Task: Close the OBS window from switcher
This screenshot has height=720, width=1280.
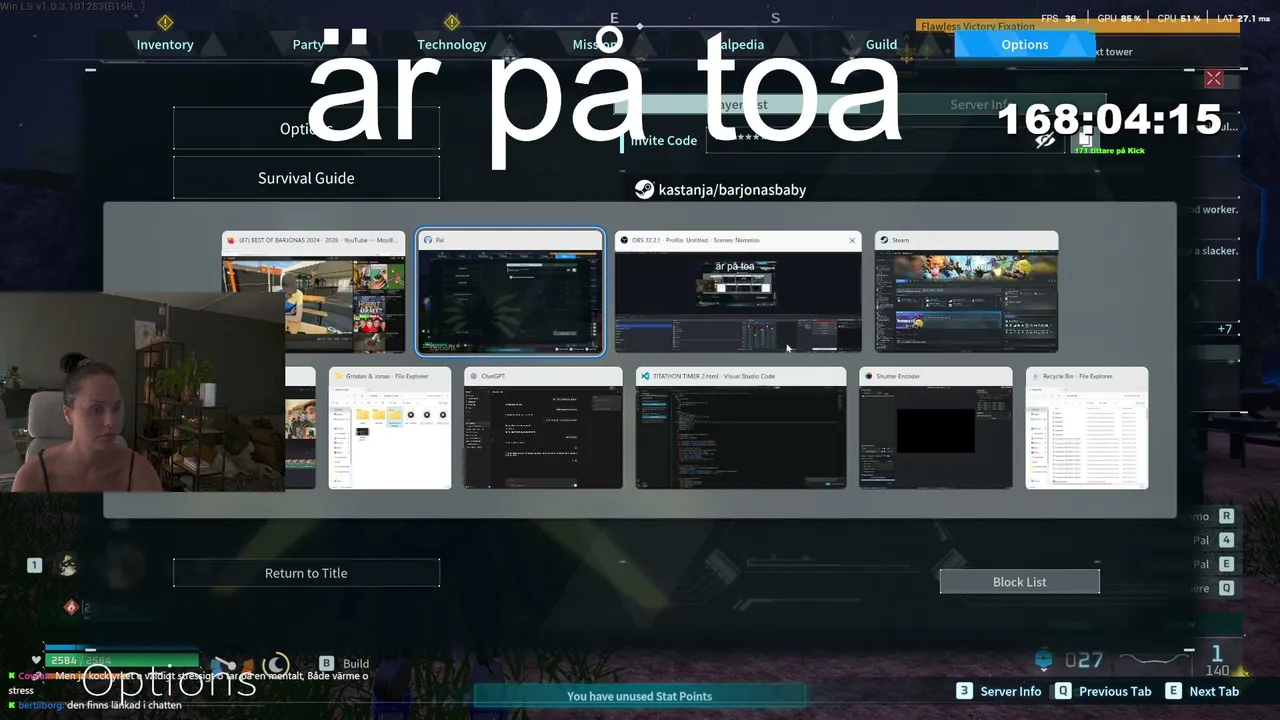Action: pos(852,240)
